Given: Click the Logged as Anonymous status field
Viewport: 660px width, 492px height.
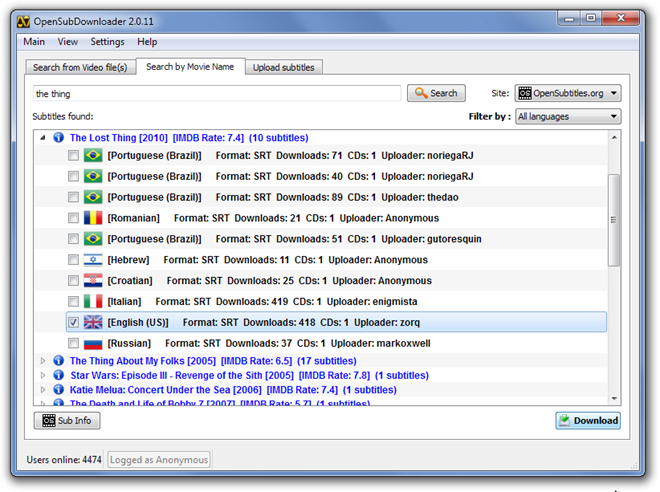Looking at the screenshot, I should point(159,460).
